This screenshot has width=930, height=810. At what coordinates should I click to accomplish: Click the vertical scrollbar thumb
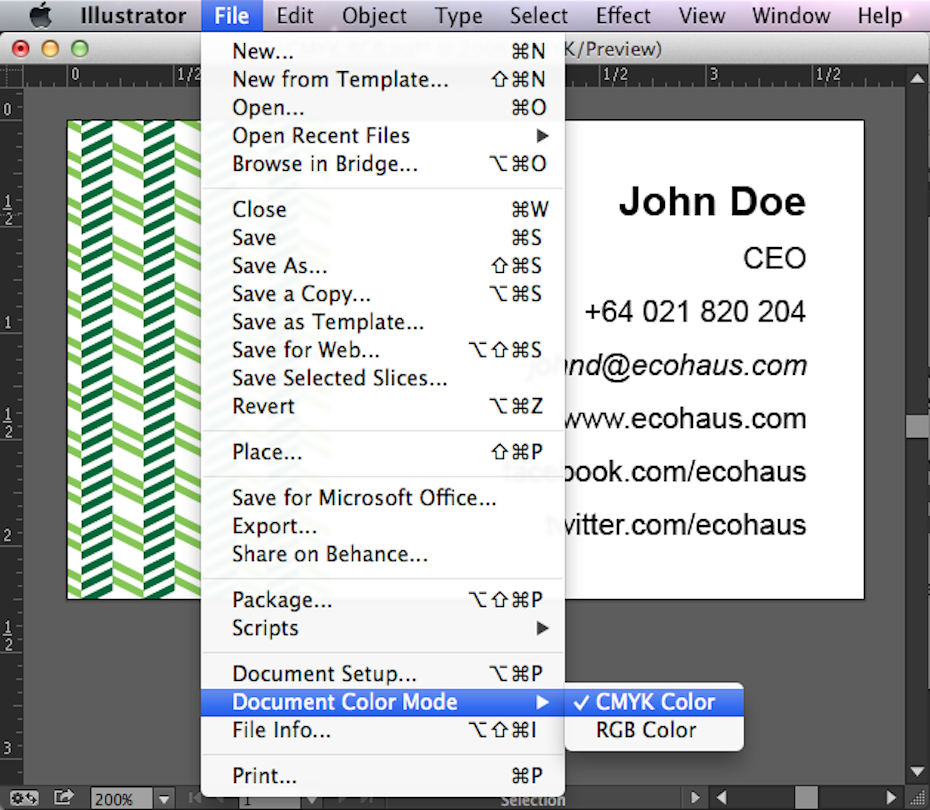tap(917, 426)
